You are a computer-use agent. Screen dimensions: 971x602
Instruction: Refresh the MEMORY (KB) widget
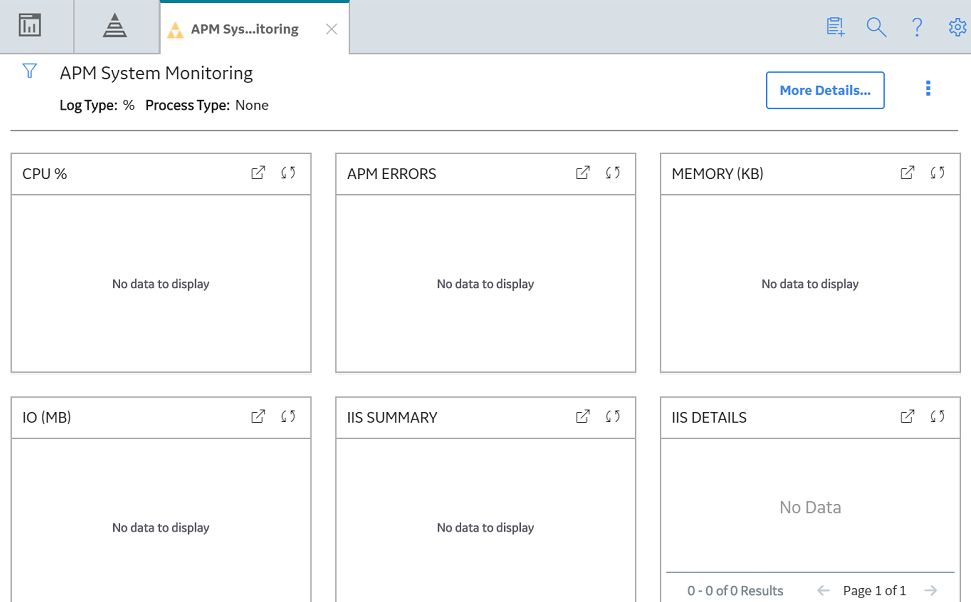[x=937, y=173]
